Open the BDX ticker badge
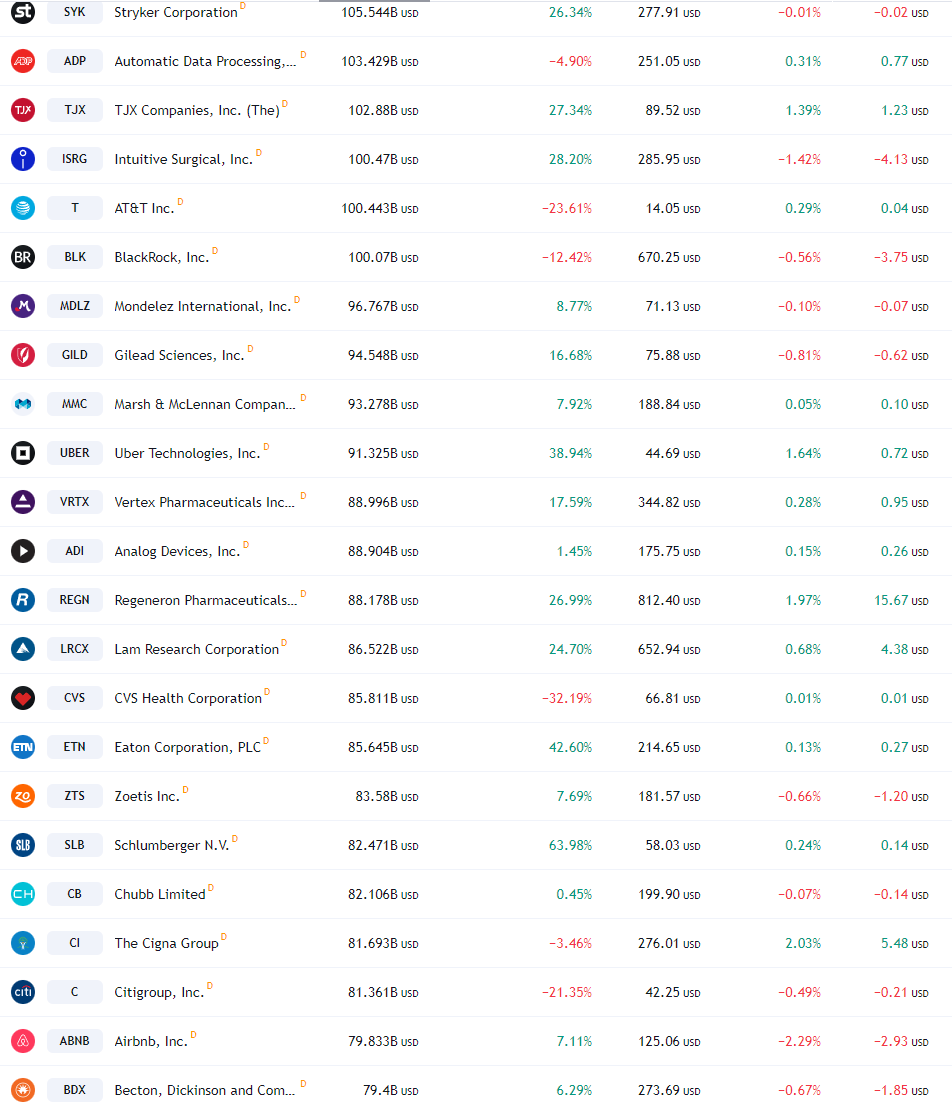The height and width of the screenshot is (1108, 952). (x=75, y=1090)
